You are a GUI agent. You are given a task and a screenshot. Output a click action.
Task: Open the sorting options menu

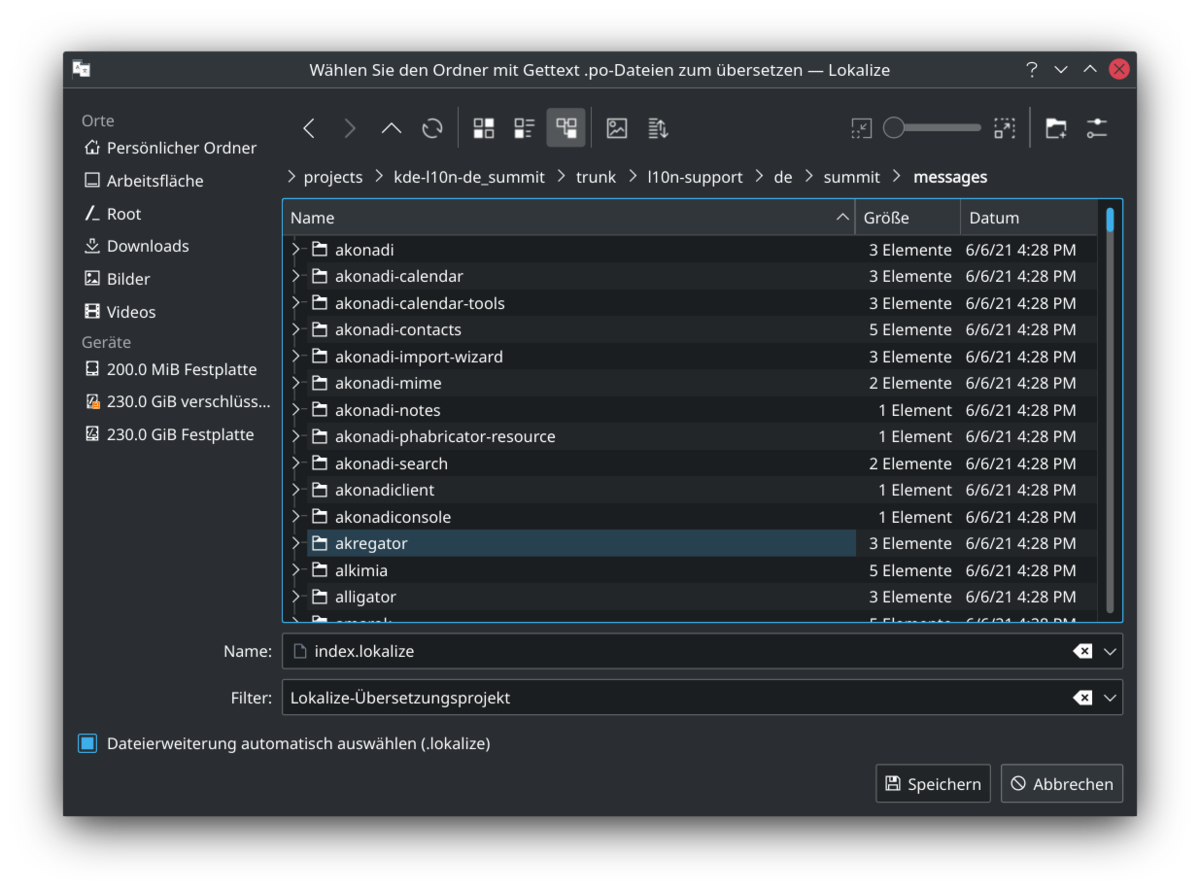[x=658, y=128]
